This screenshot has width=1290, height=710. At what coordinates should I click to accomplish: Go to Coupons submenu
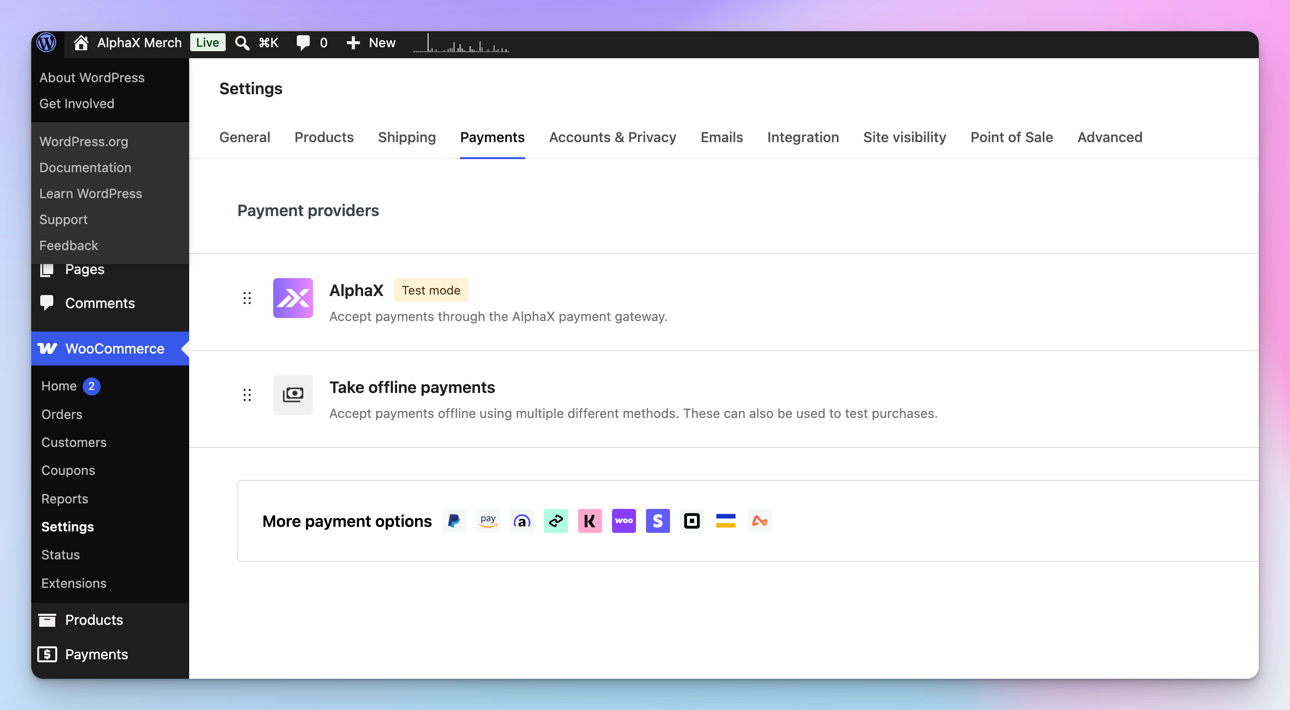pos(68,470)
